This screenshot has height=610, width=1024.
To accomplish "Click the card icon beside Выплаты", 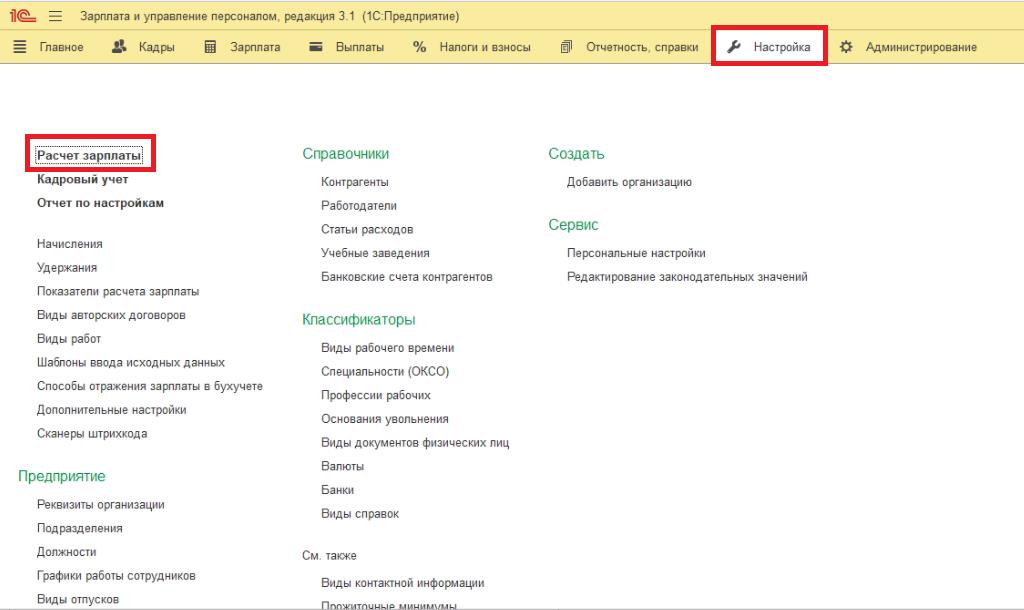I will click(316, 47).
